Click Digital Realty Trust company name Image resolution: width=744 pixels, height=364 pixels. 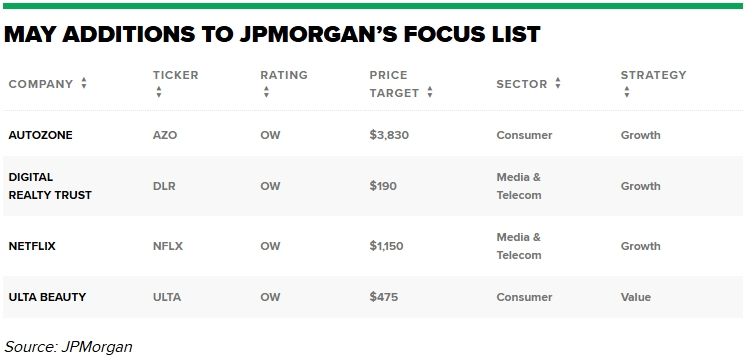point(50,186)
